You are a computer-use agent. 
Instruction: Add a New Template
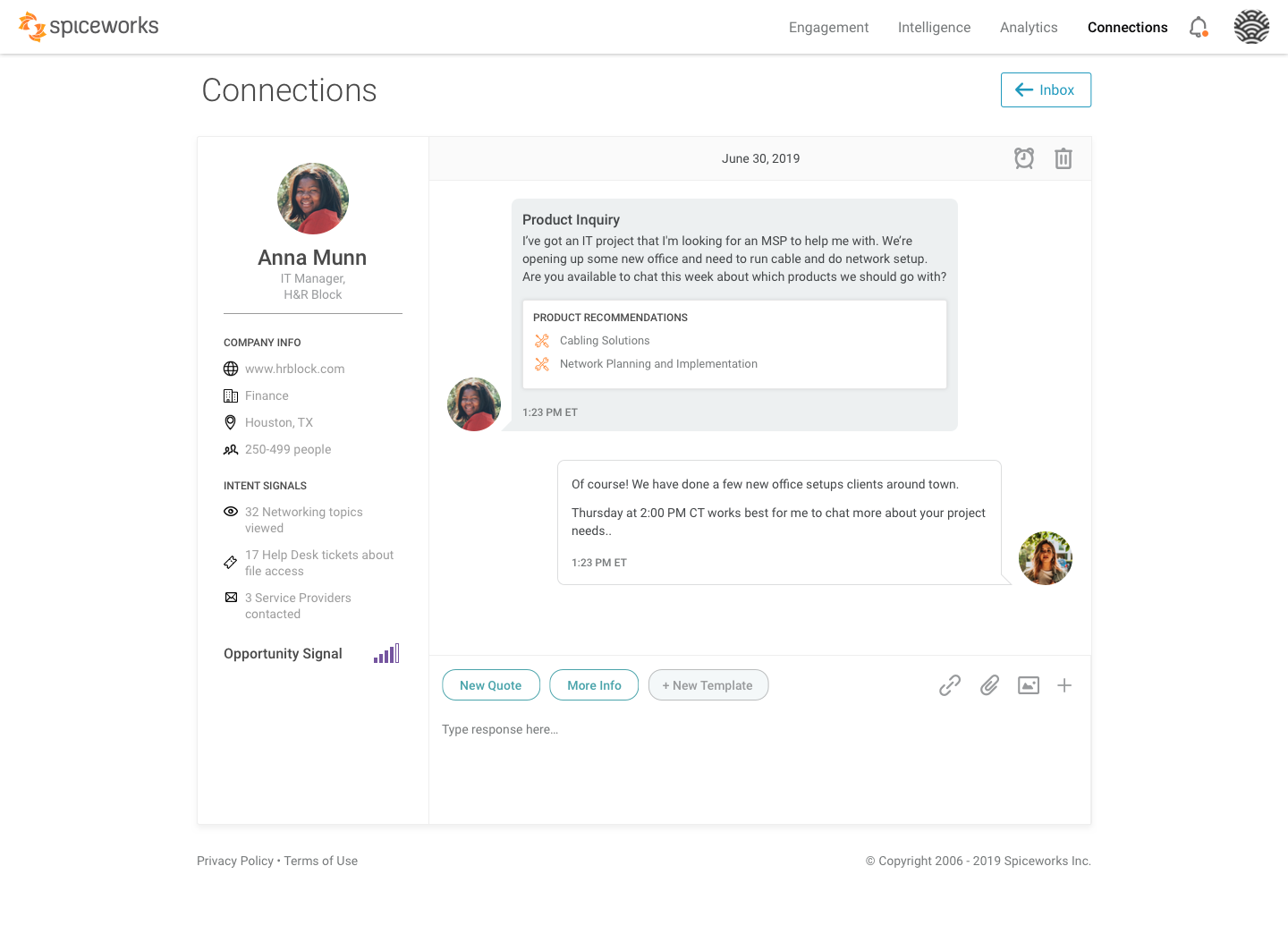(x=708, y=685)
